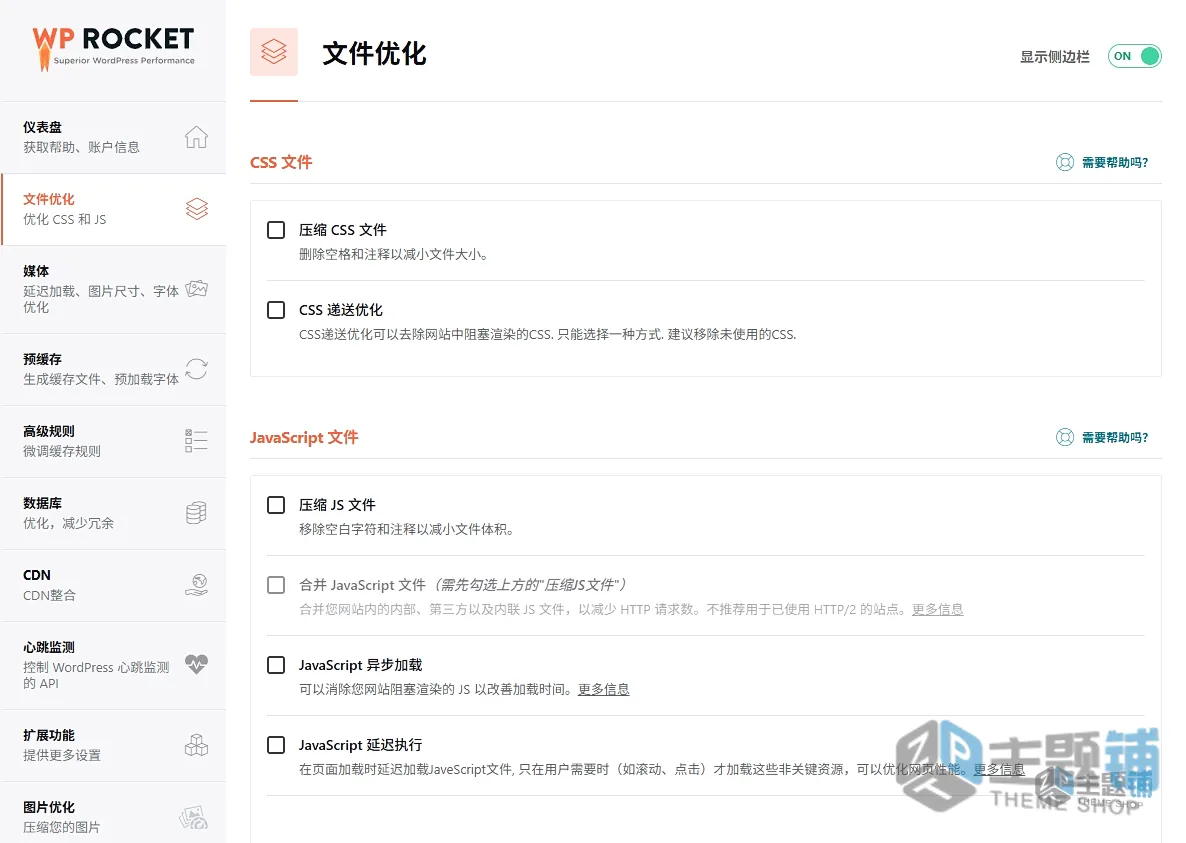Click the refresh arrows icon beside 预缓存
This screenshot has height=843, width=1186.
pos(197,369)
